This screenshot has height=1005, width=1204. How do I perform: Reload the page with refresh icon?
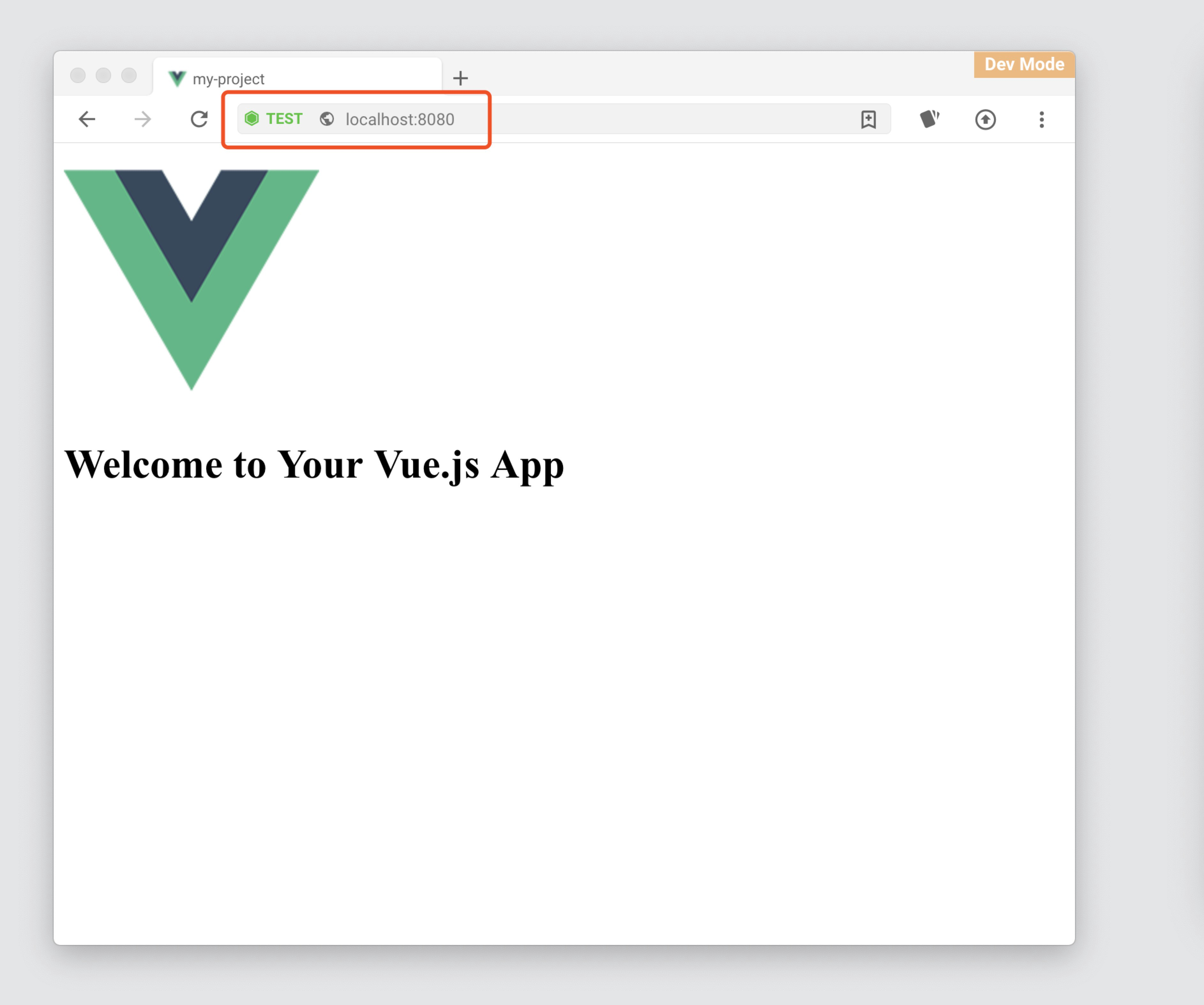(199, 119)
